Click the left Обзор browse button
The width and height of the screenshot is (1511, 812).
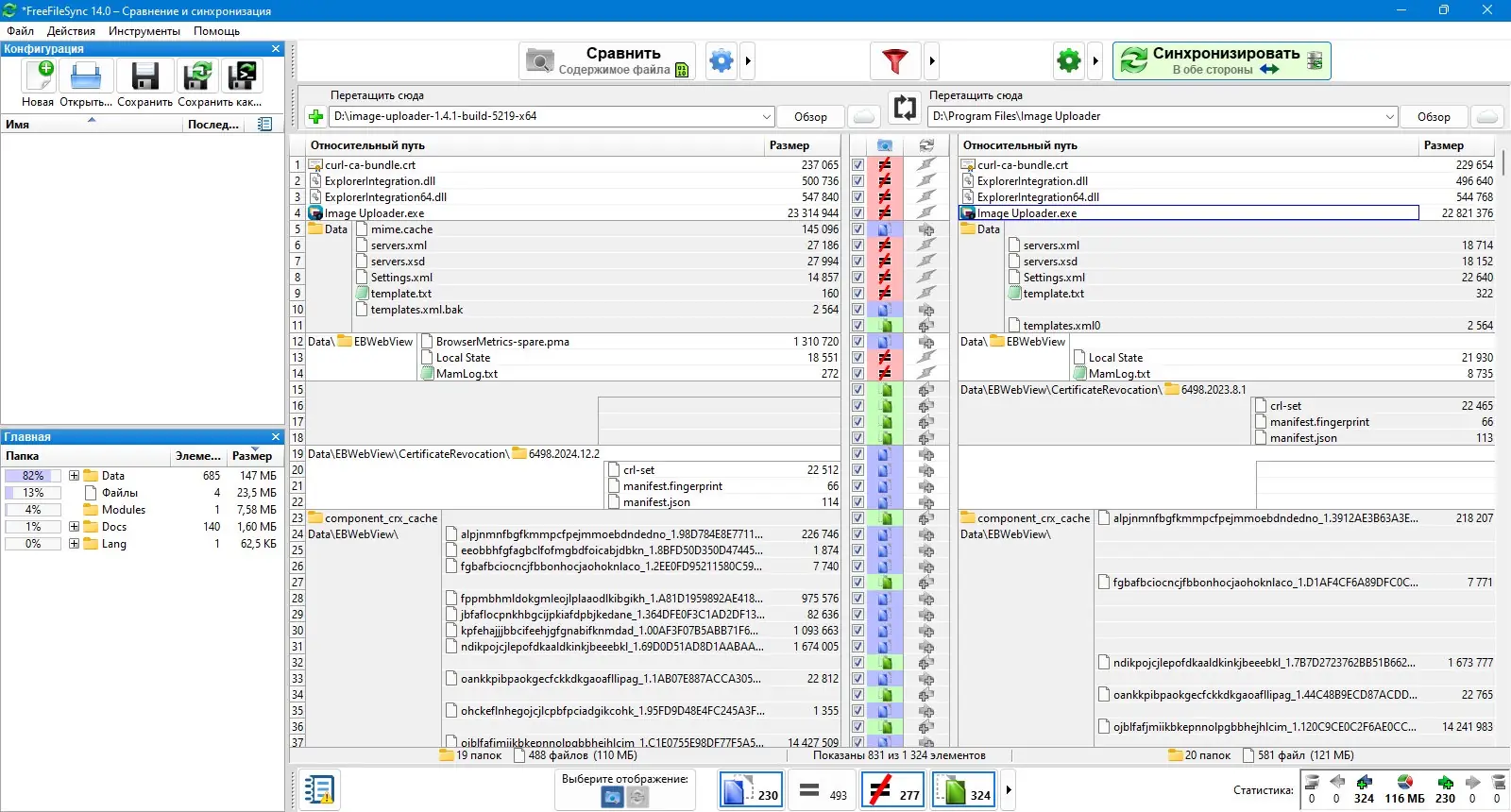pyautogui.click(x=810, y=116)
